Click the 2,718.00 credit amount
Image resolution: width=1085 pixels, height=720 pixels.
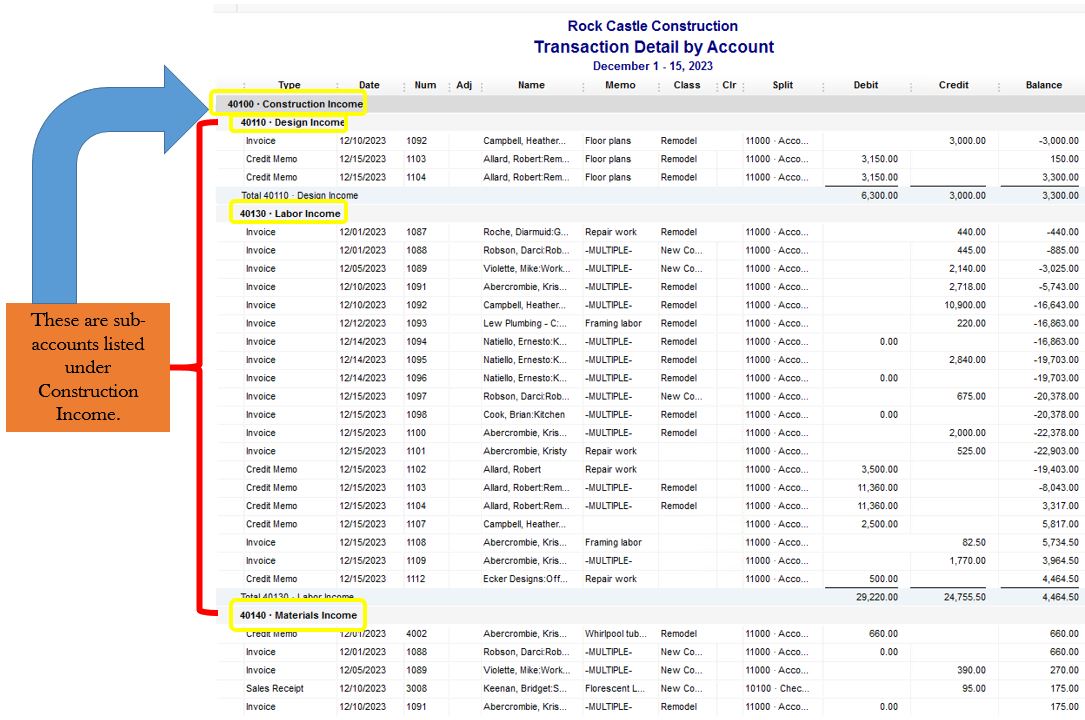click(x=967, y=287)
